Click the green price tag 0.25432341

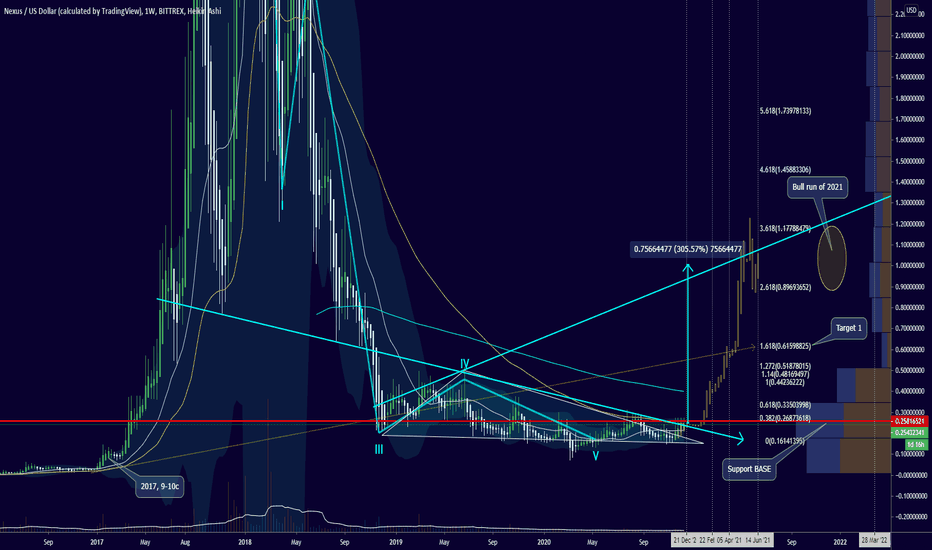click(909, 432)
